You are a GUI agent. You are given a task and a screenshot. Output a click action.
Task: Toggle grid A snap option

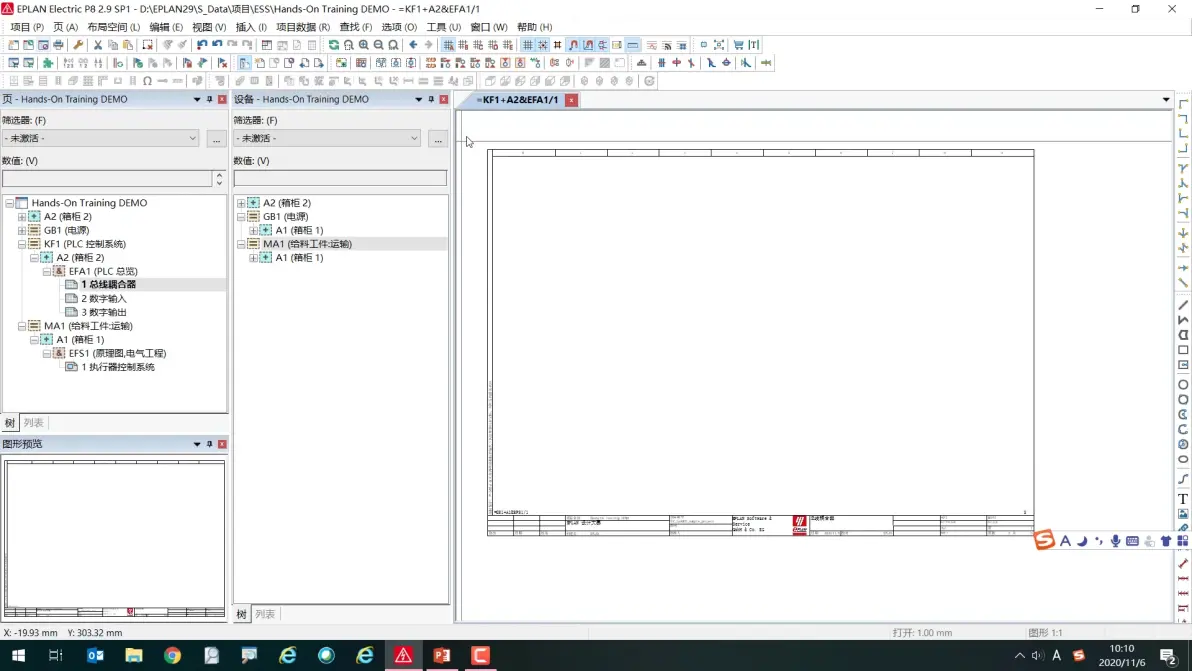[449, 45]
